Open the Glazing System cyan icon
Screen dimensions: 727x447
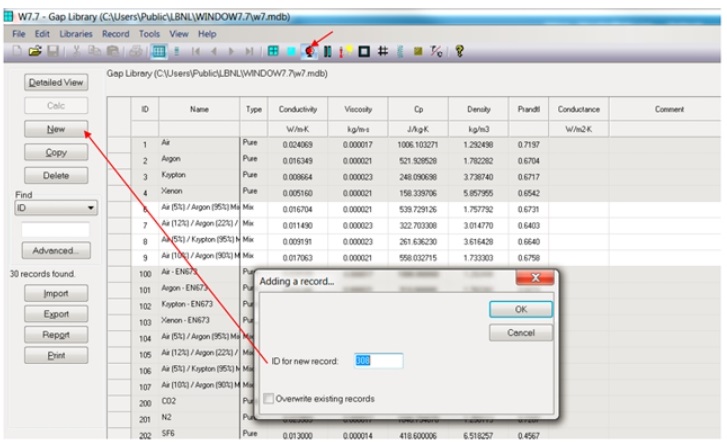291,51
